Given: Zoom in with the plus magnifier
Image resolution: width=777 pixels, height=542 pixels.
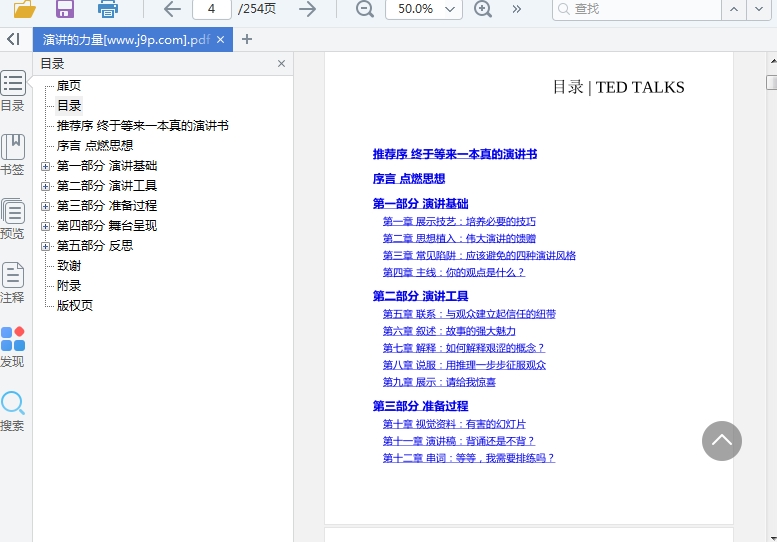Looking at the screenshot, I should point(483,9).
